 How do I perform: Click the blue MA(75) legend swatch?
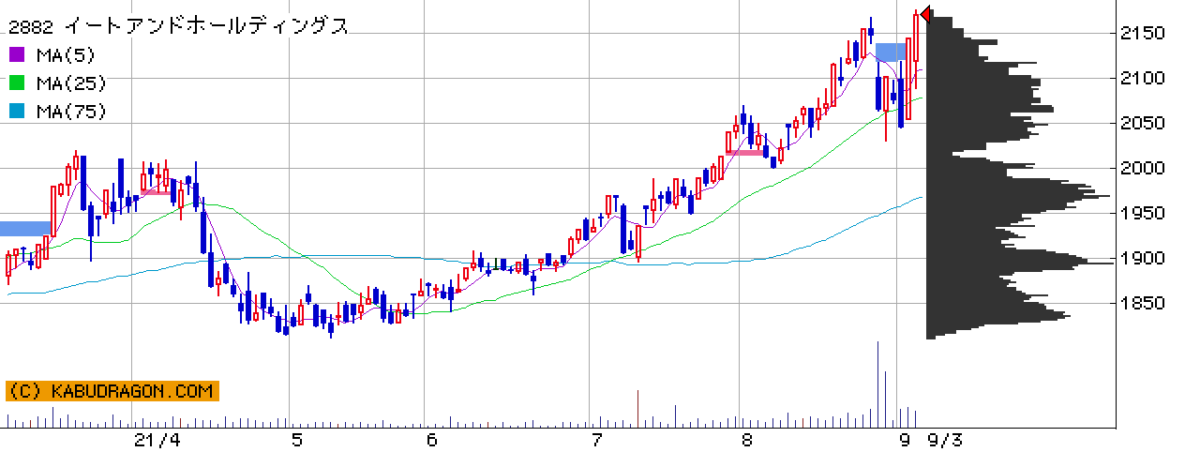16,111
